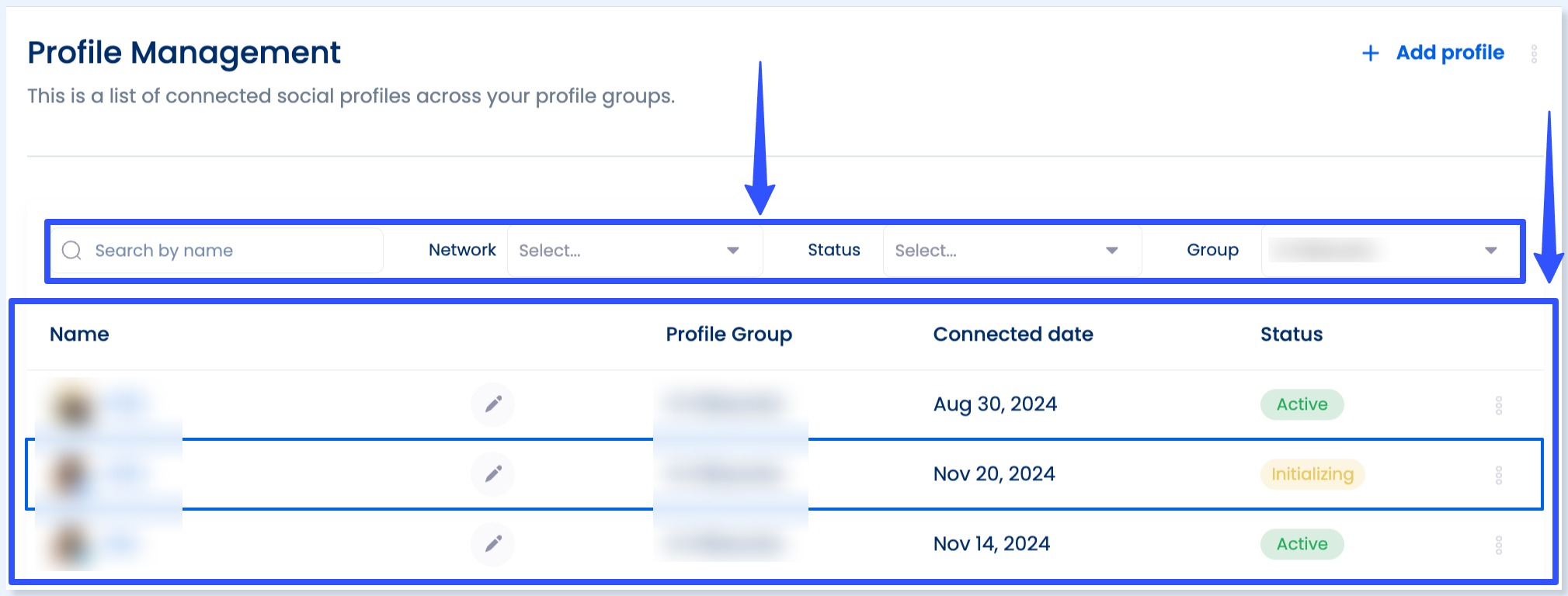Click the Initializing status badge
1568x596 pixels.
click(x=1312, y=474)
